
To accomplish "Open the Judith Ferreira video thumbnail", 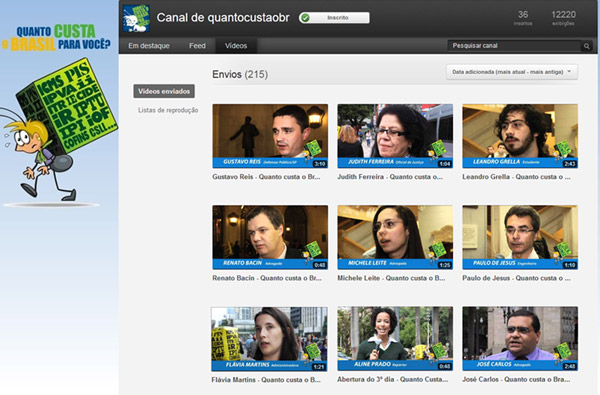I will pyautogui.click(x=395, y=136).
